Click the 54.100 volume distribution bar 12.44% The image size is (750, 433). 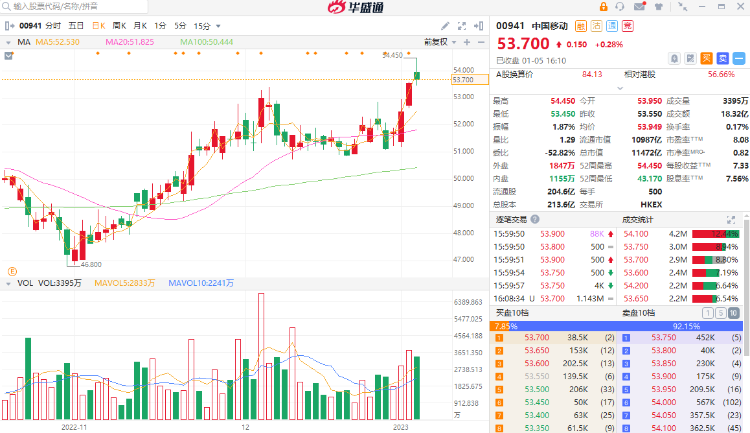715,234
